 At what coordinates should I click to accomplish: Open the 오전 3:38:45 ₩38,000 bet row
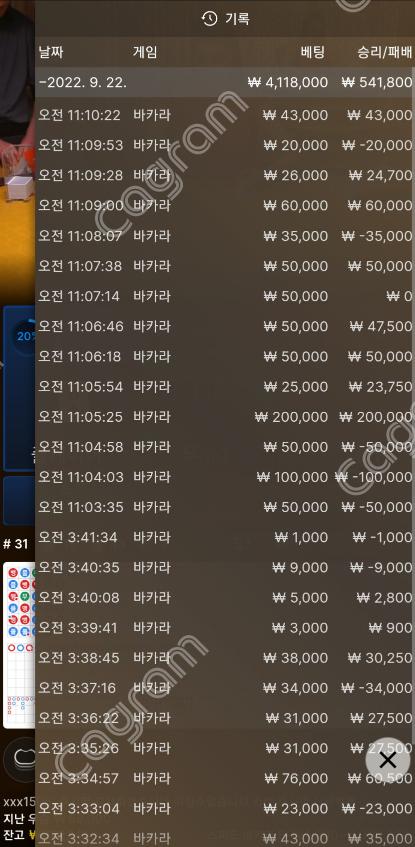pyautogui.click(x=225, y=658)
